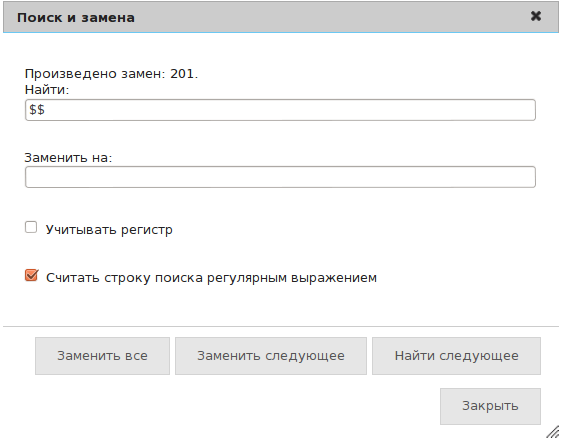
Task: Click the word "замена" in the dialog title
Action: click(x=108, y=18)
